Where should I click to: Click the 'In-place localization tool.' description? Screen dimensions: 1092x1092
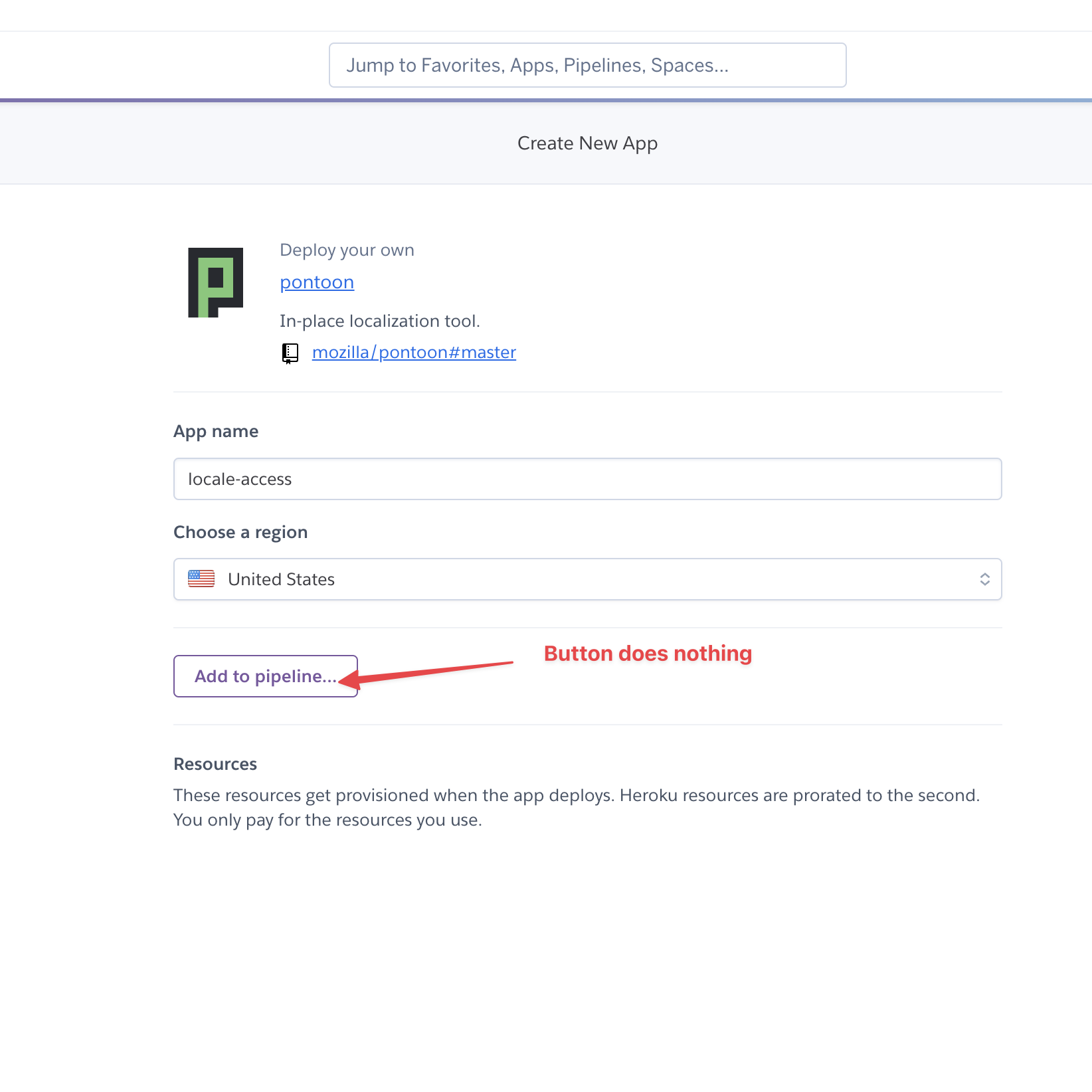pos(379,321)
